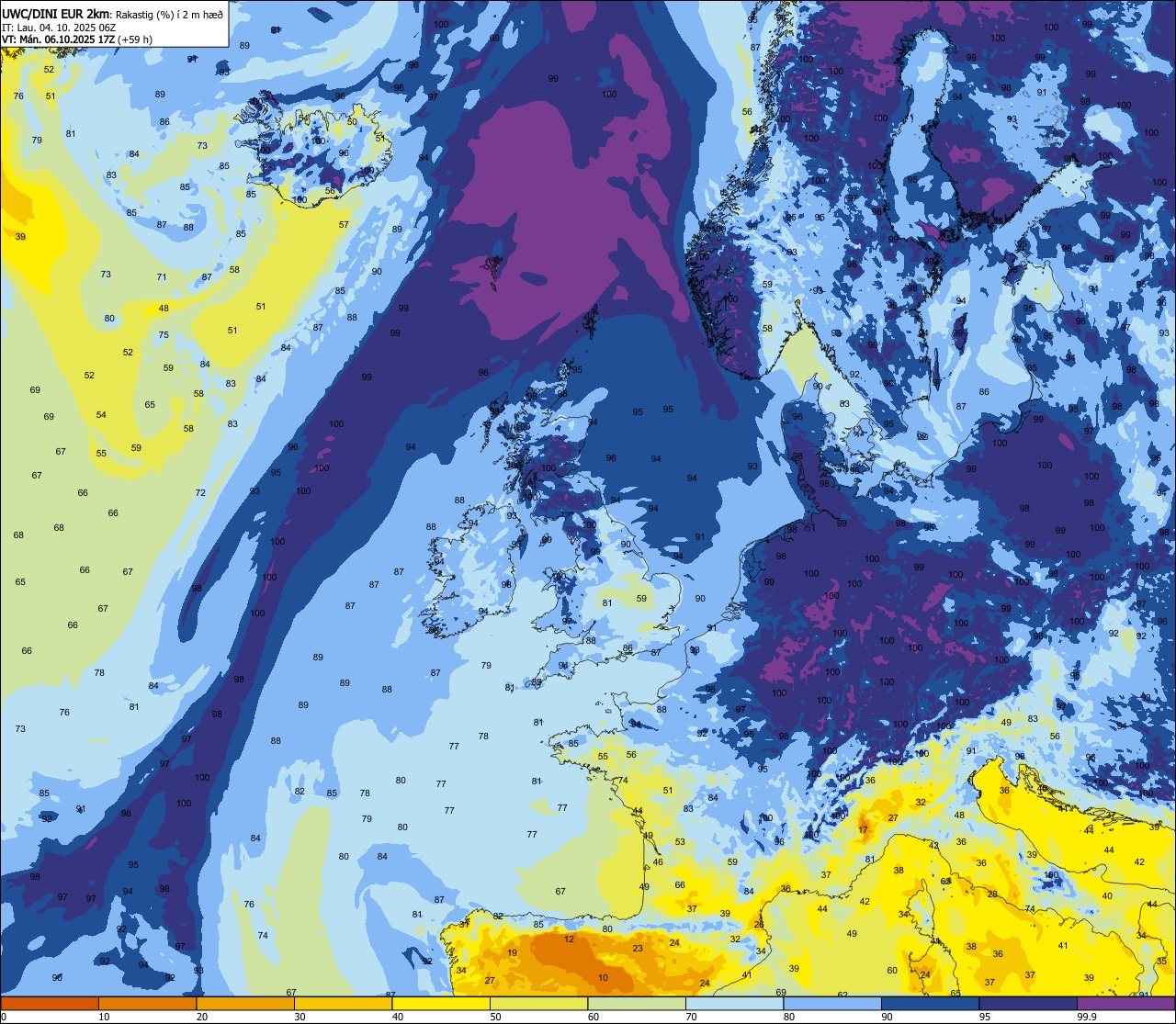This screenshot has height=1024, width=1176.
Task: Click the "VT: Mán. 06.10.2025 17Z" line
Action: coord(57,39)
